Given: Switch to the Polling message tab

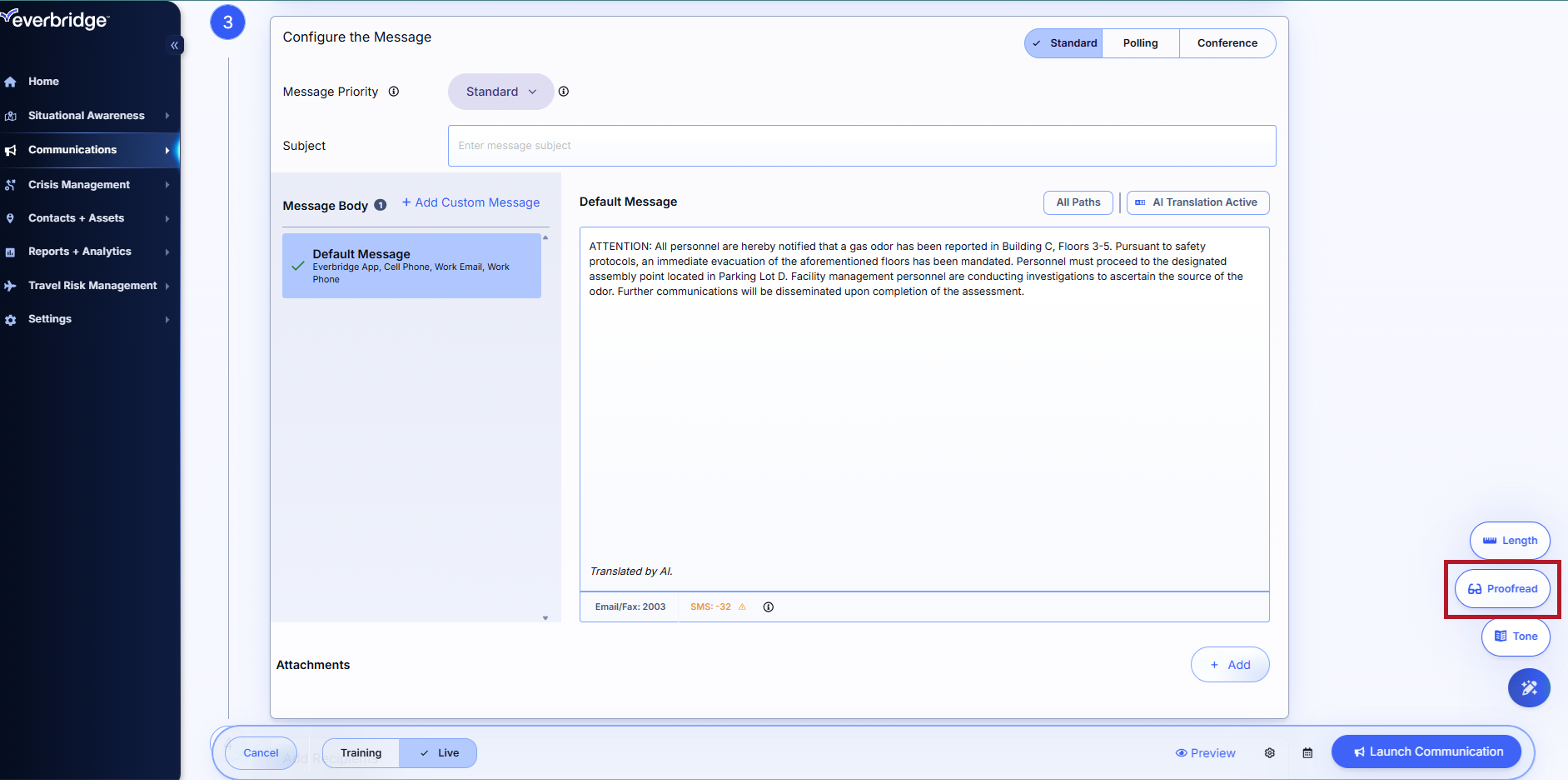Looking at the screenshot, I should pyautogui.click(x=1140, y=43).
